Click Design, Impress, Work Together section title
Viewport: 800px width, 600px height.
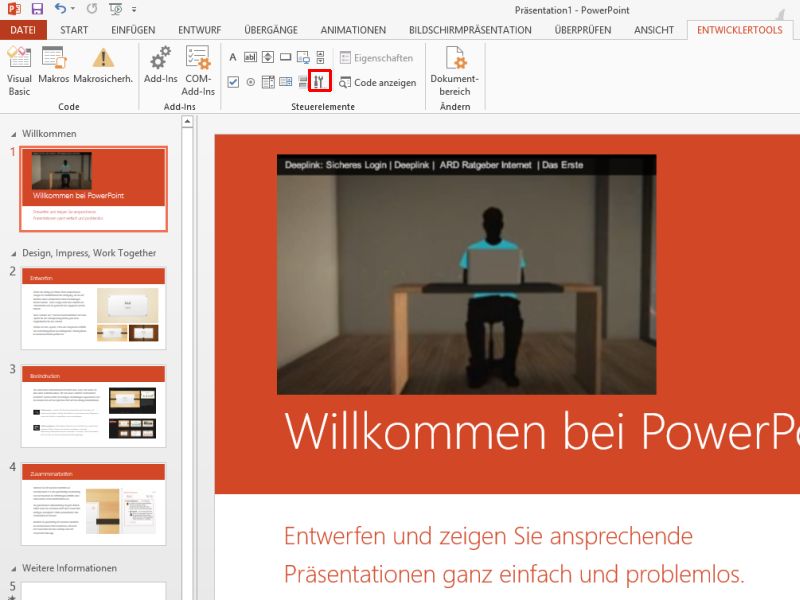(89, 253)
